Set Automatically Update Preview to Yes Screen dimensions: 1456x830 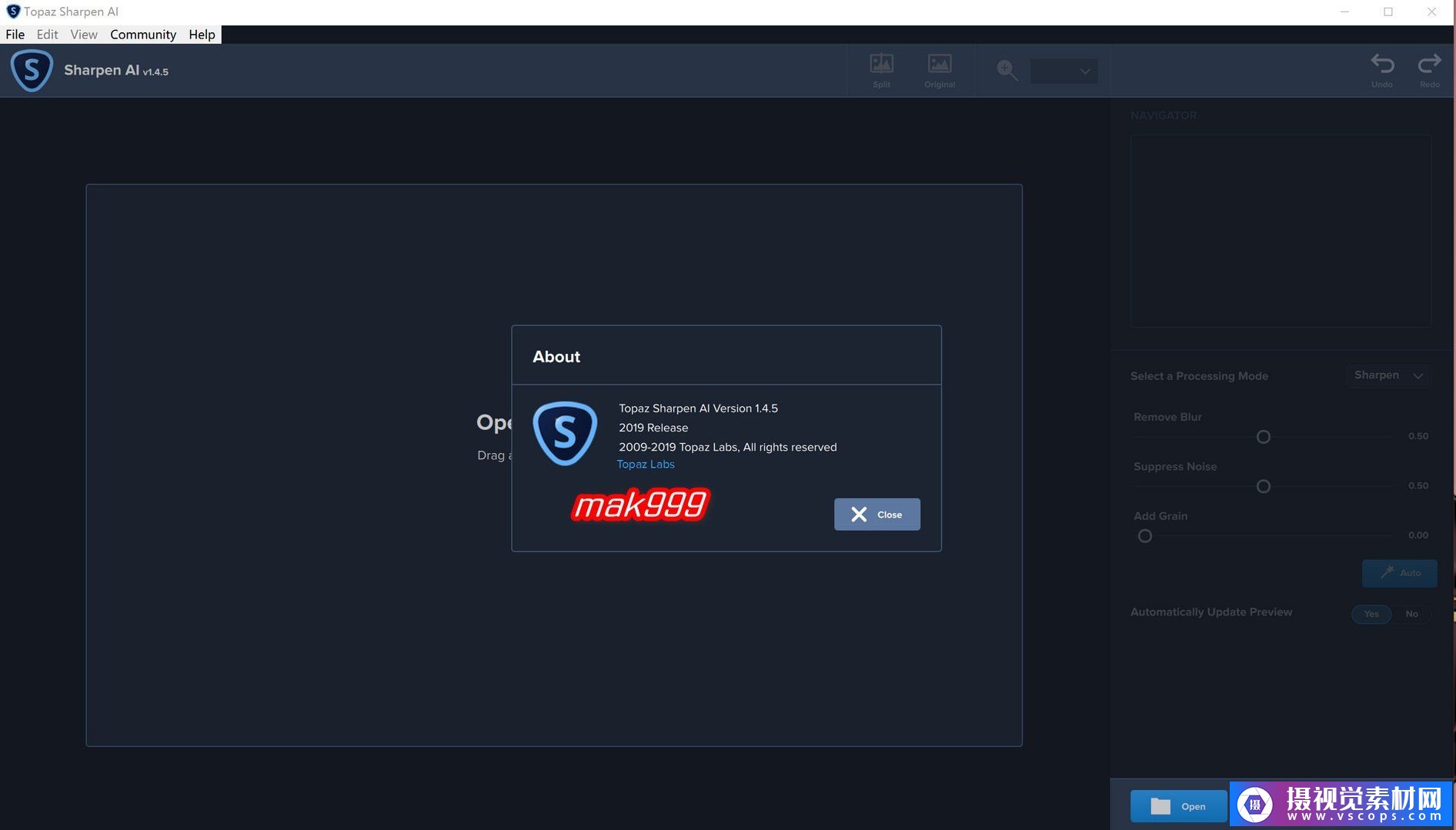(x=1371, y=614)
